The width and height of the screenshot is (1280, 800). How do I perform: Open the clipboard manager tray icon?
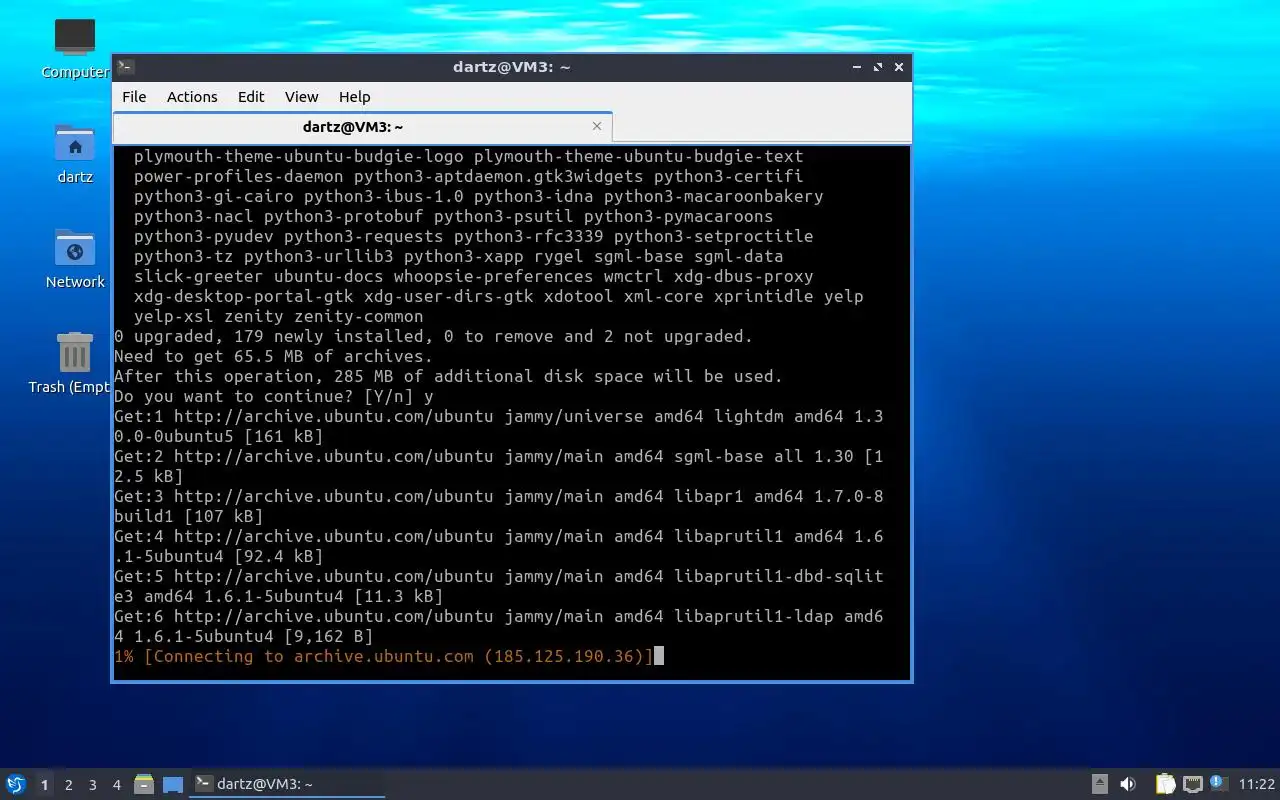click(x=1165, y=785)
